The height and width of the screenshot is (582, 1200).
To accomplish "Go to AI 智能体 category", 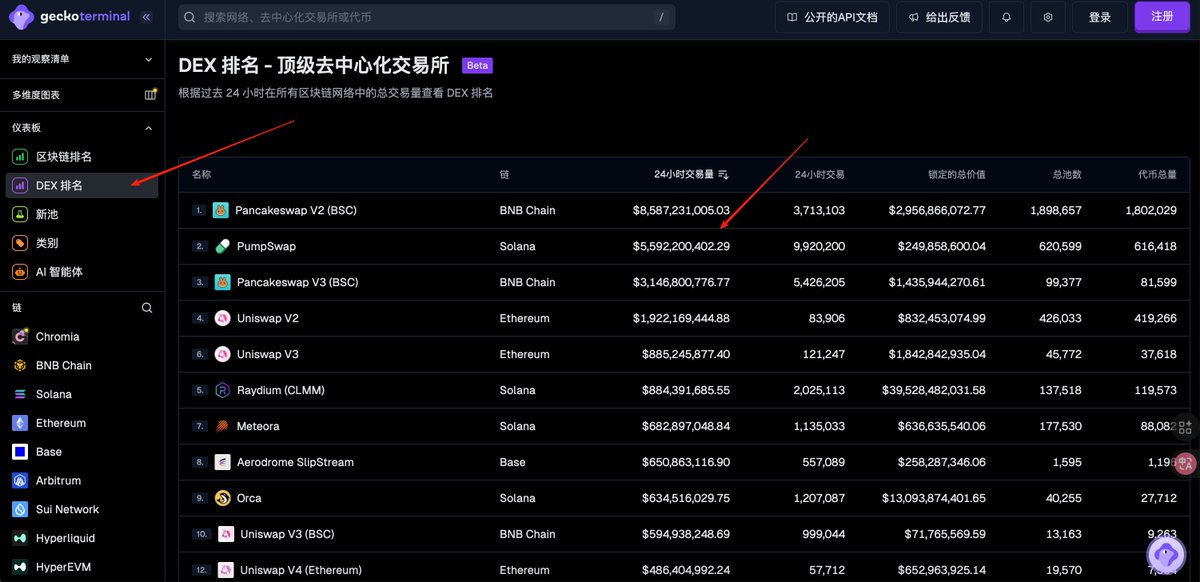I will point(59,272).
